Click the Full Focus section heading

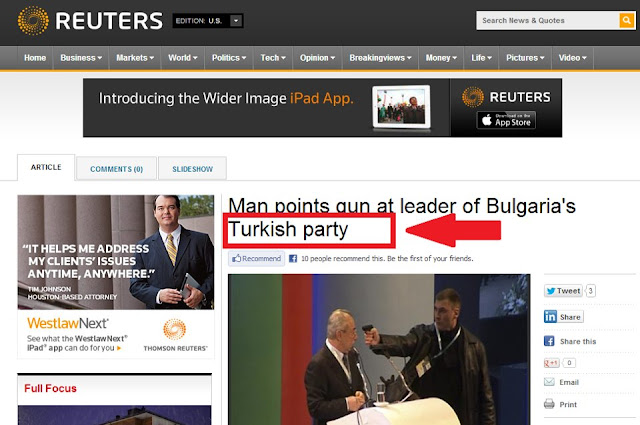pyautogui.click(x=50, y=388)
